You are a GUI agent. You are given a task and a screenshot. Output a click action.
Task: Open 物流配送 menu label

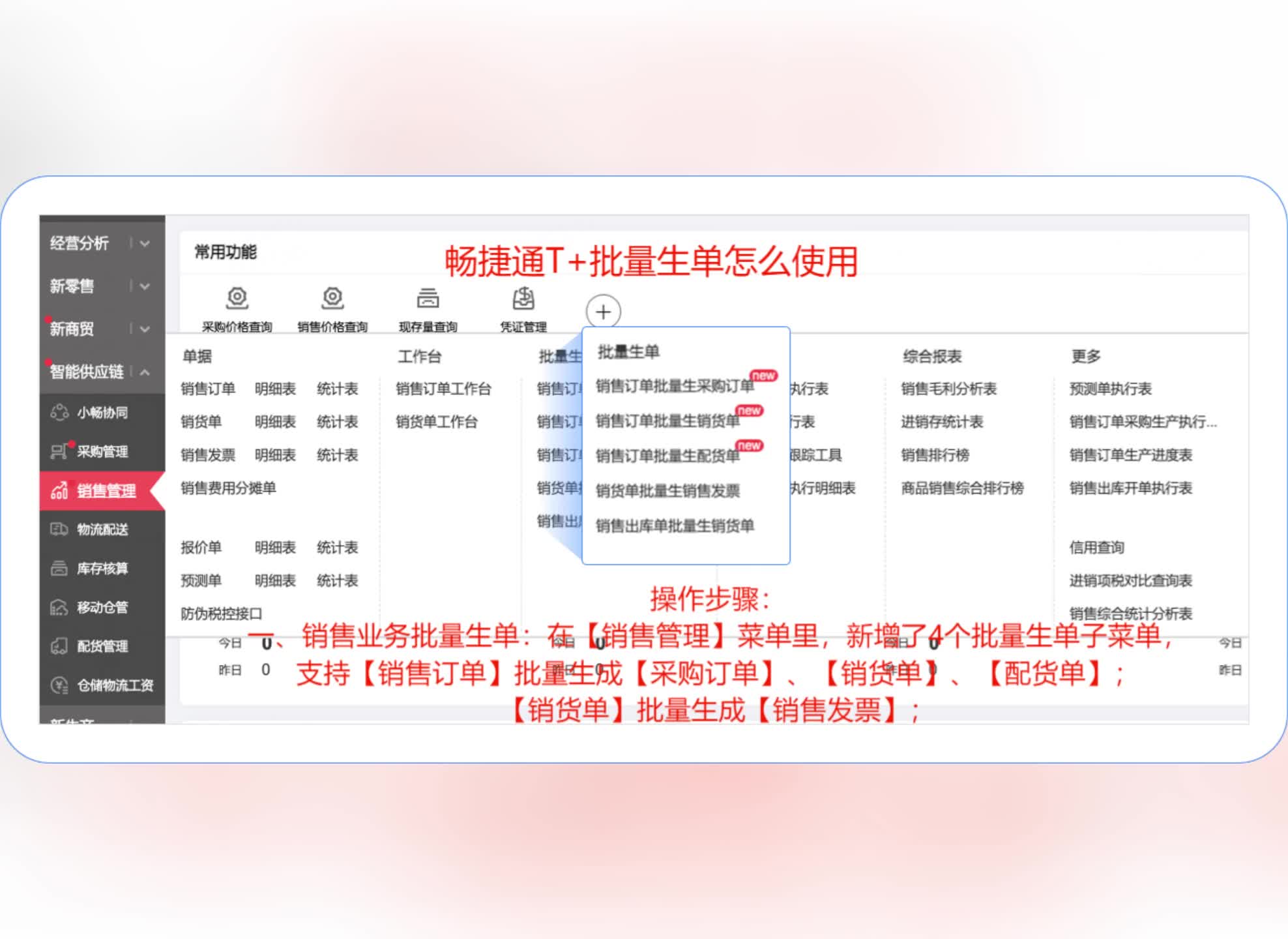pos(102,529)
